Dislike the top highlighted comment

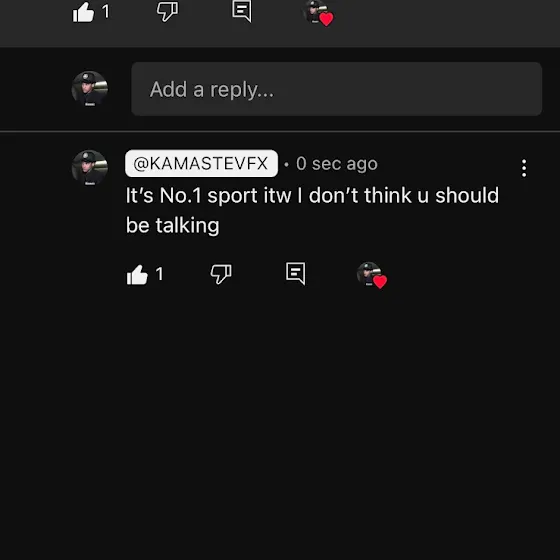(x=167, y=12)
